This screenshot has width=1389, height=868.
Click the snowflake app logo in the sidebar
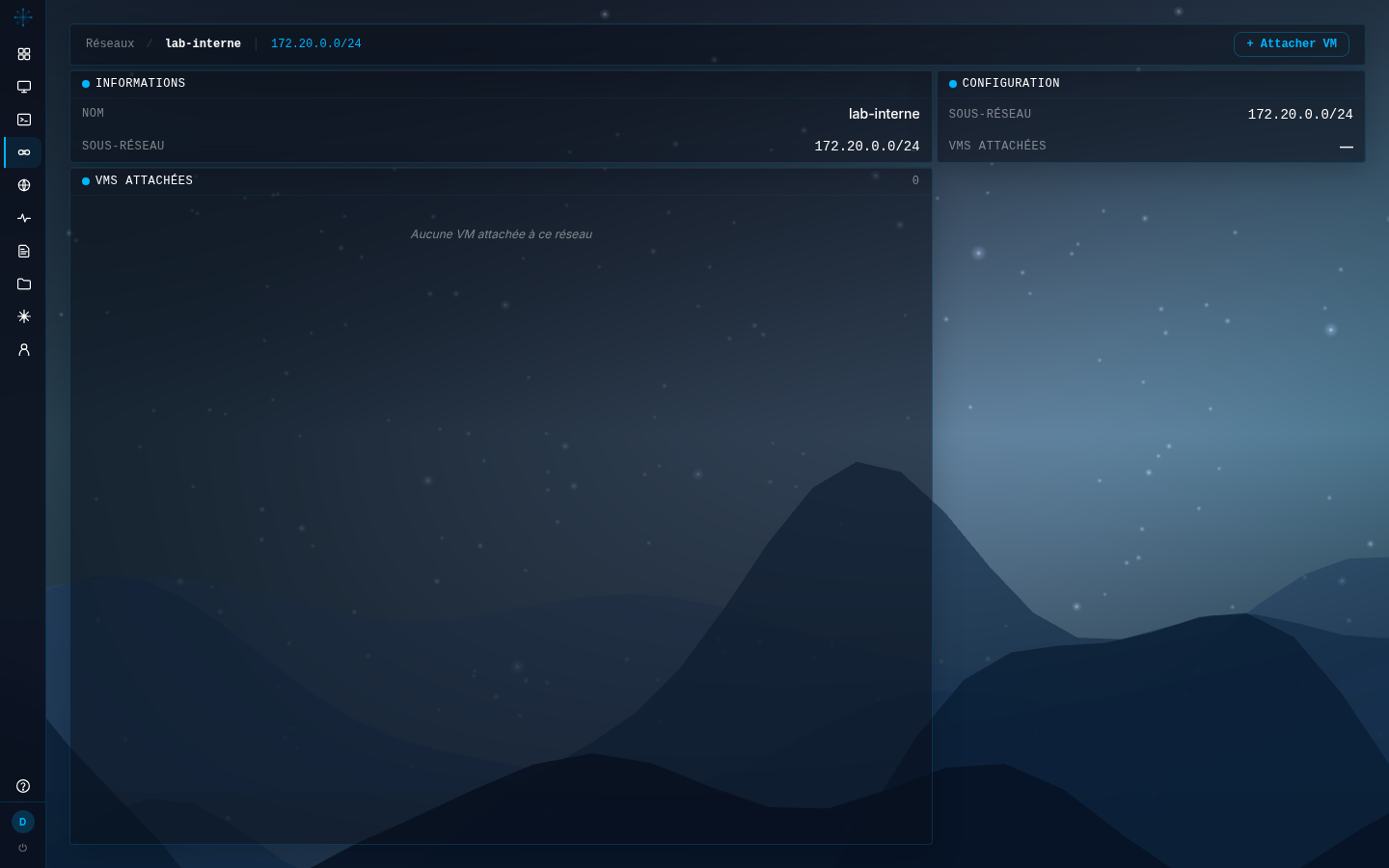(x=23, y=17)
